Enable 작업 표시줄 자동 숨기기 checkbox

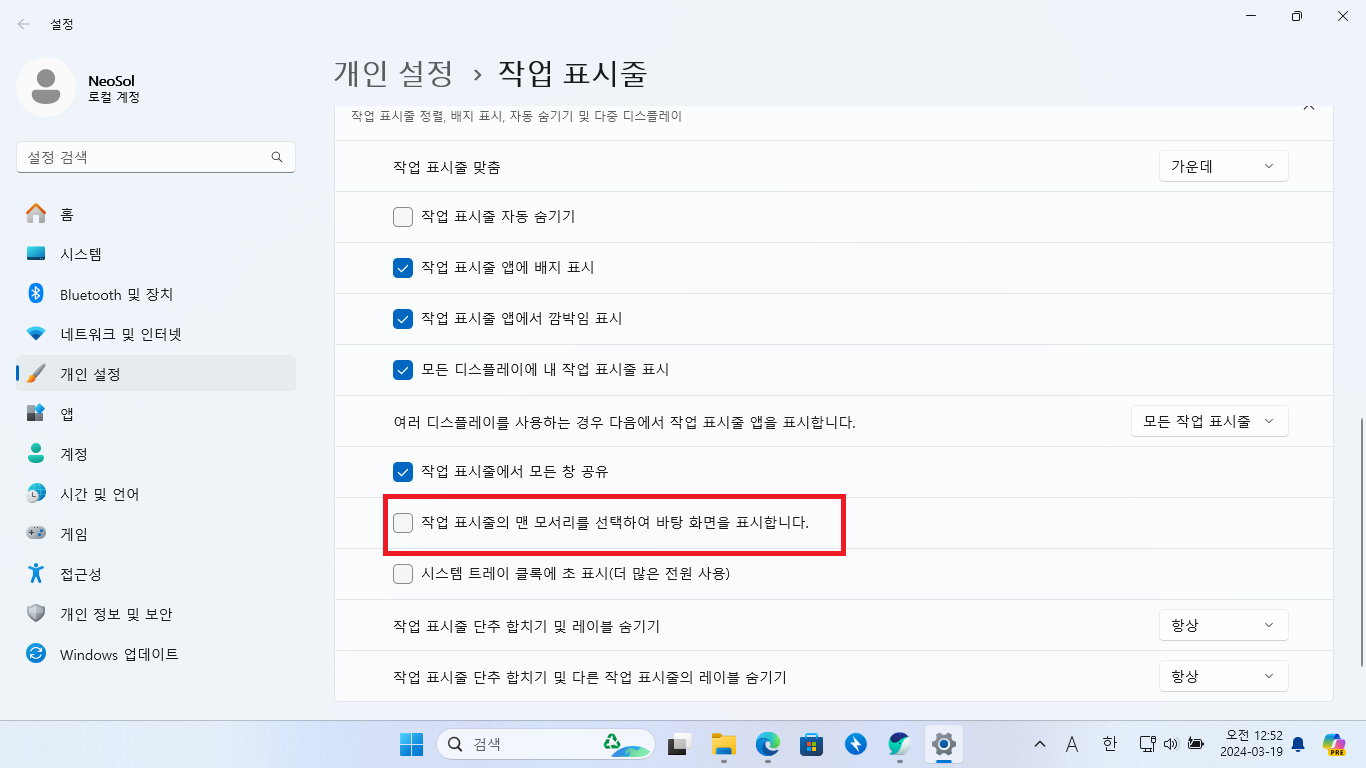pyautogui.click(x=403, y=216)
